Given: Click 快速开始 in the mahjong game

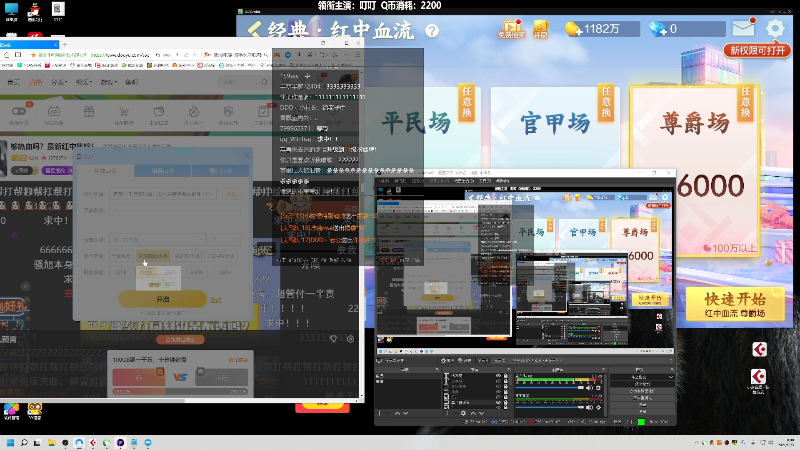Looking at the screenshot, I should click(x=735, y=304).
